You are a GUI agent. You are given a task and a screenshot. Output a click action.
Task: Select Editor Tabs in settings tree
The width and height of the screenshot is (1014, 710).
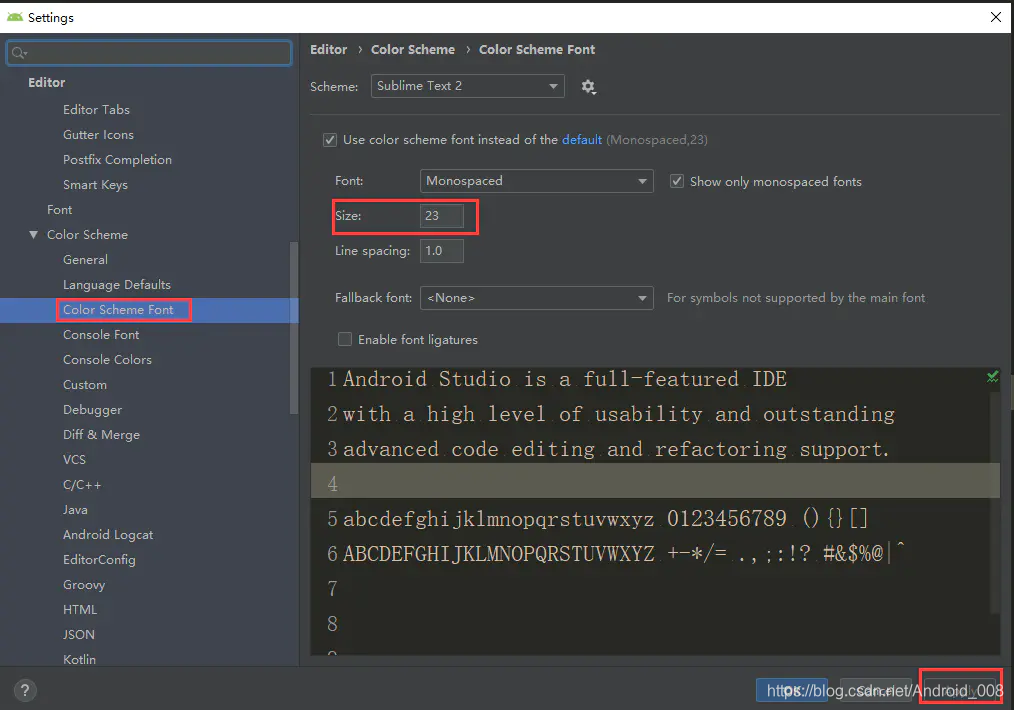tap(96, 110)
